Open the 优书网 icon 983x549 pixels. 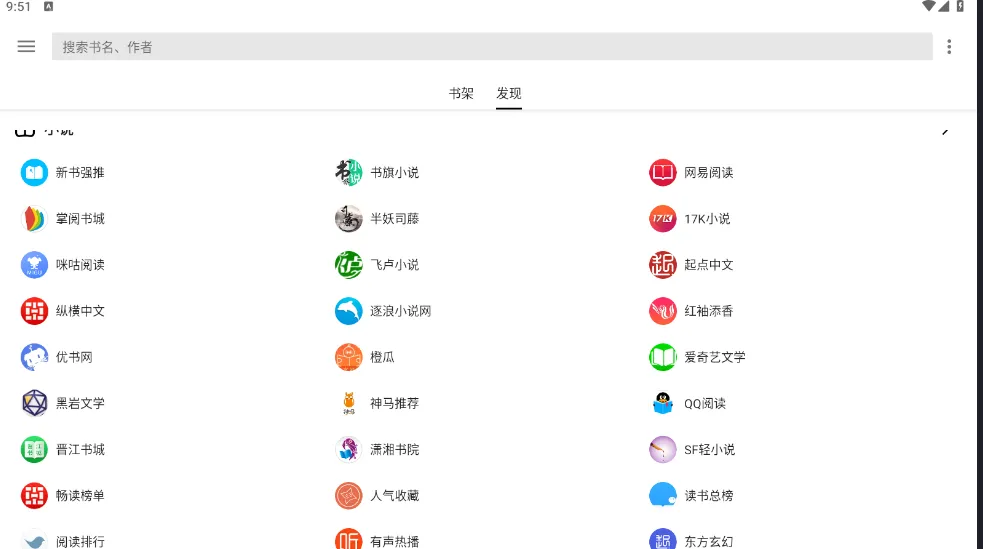coord(34,357)
